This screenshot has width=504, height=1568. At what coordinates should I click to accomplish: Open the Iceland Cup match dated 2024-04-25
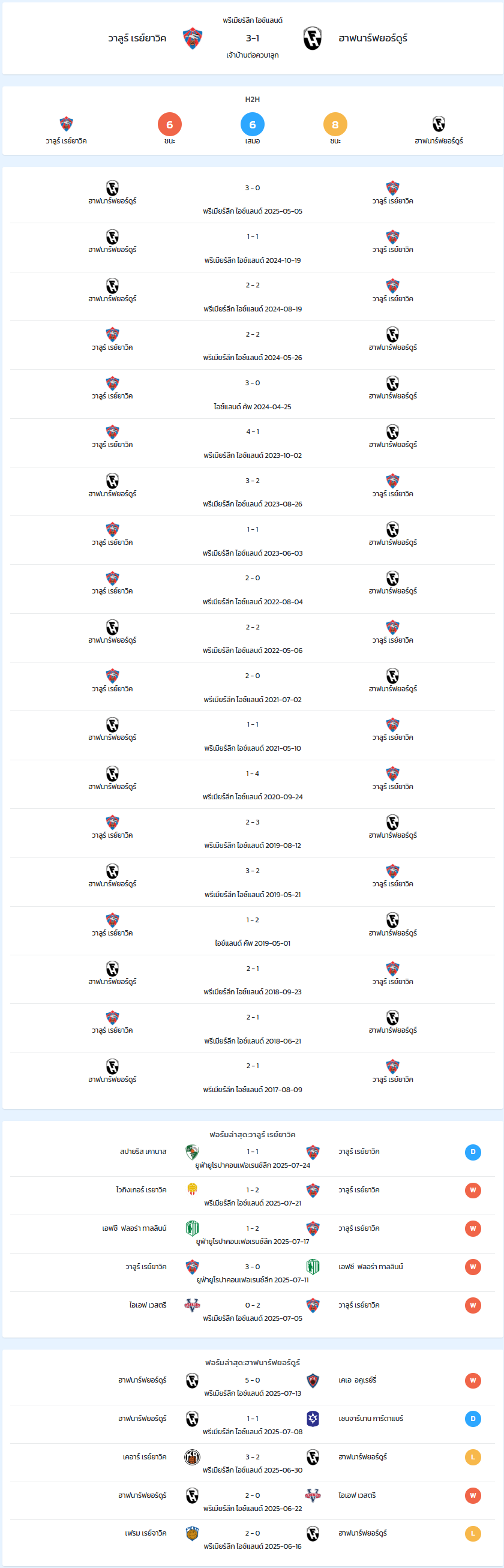253,394
